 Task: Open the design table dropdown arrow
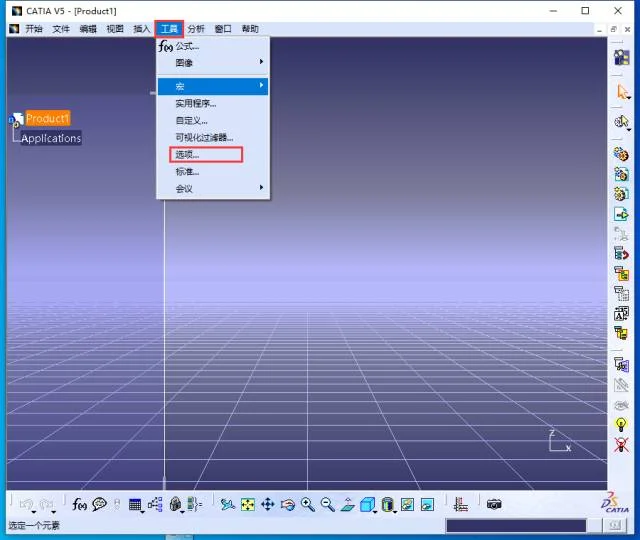142,512
